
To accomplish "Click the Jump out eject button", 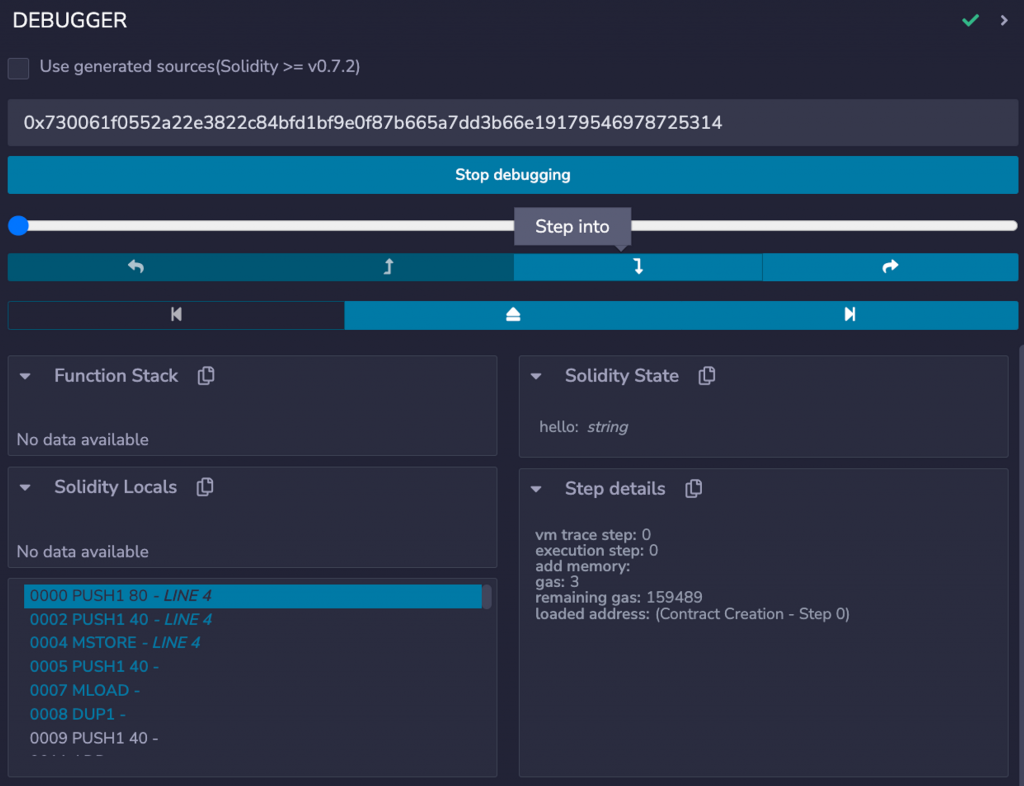I will (x=513, y=315).
